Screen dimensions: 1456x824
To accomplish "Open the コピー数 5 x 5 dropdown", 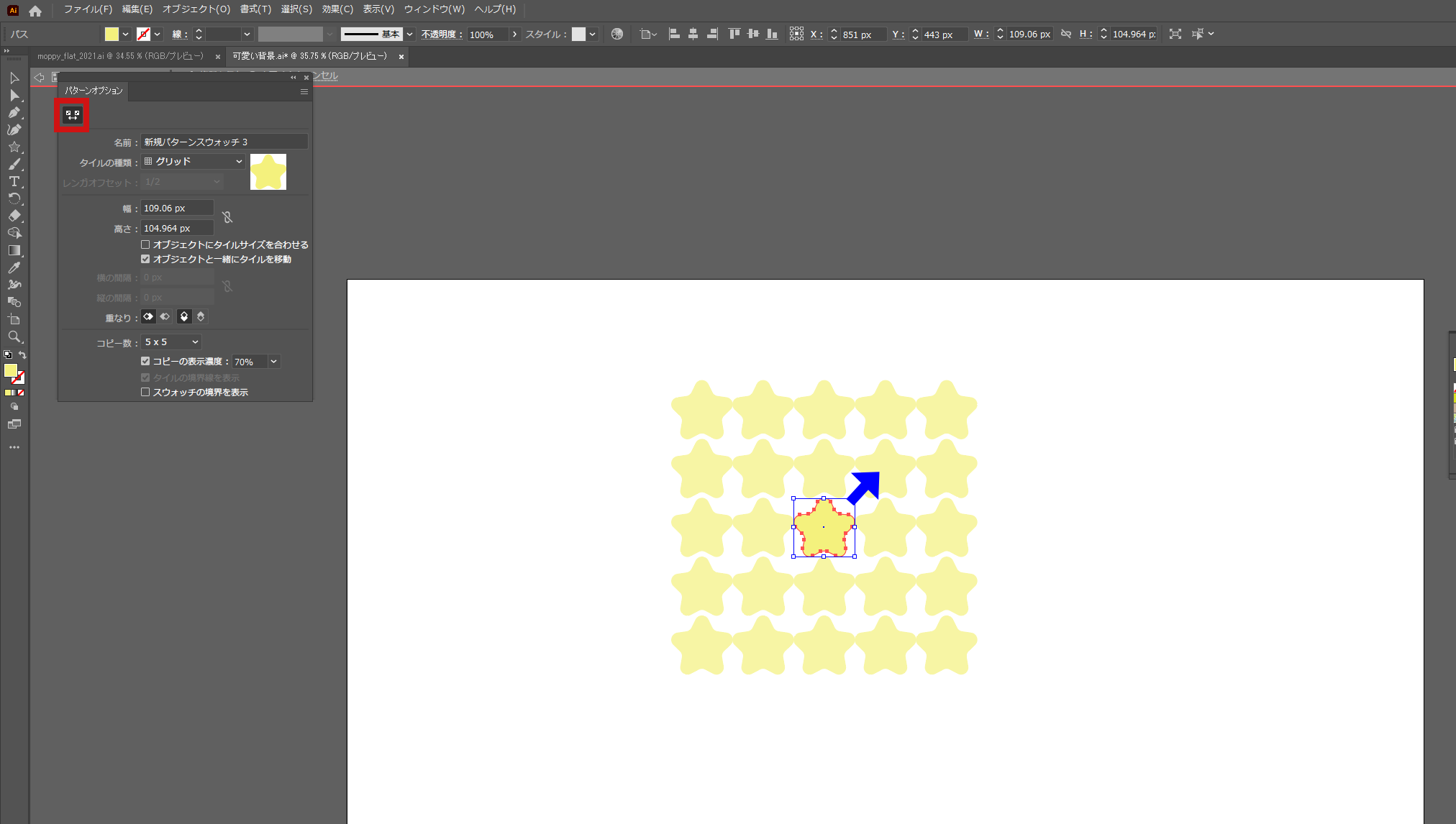I will [170, 342].
